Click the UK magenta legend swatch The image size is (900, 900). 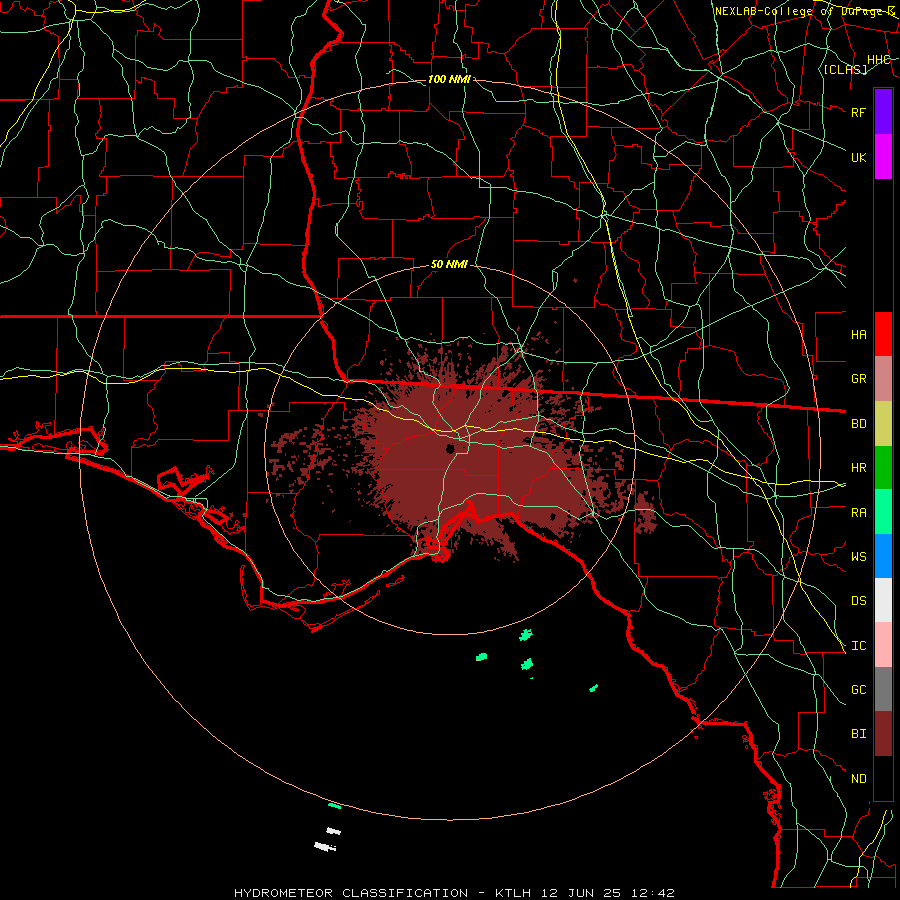tap(883, 157)
